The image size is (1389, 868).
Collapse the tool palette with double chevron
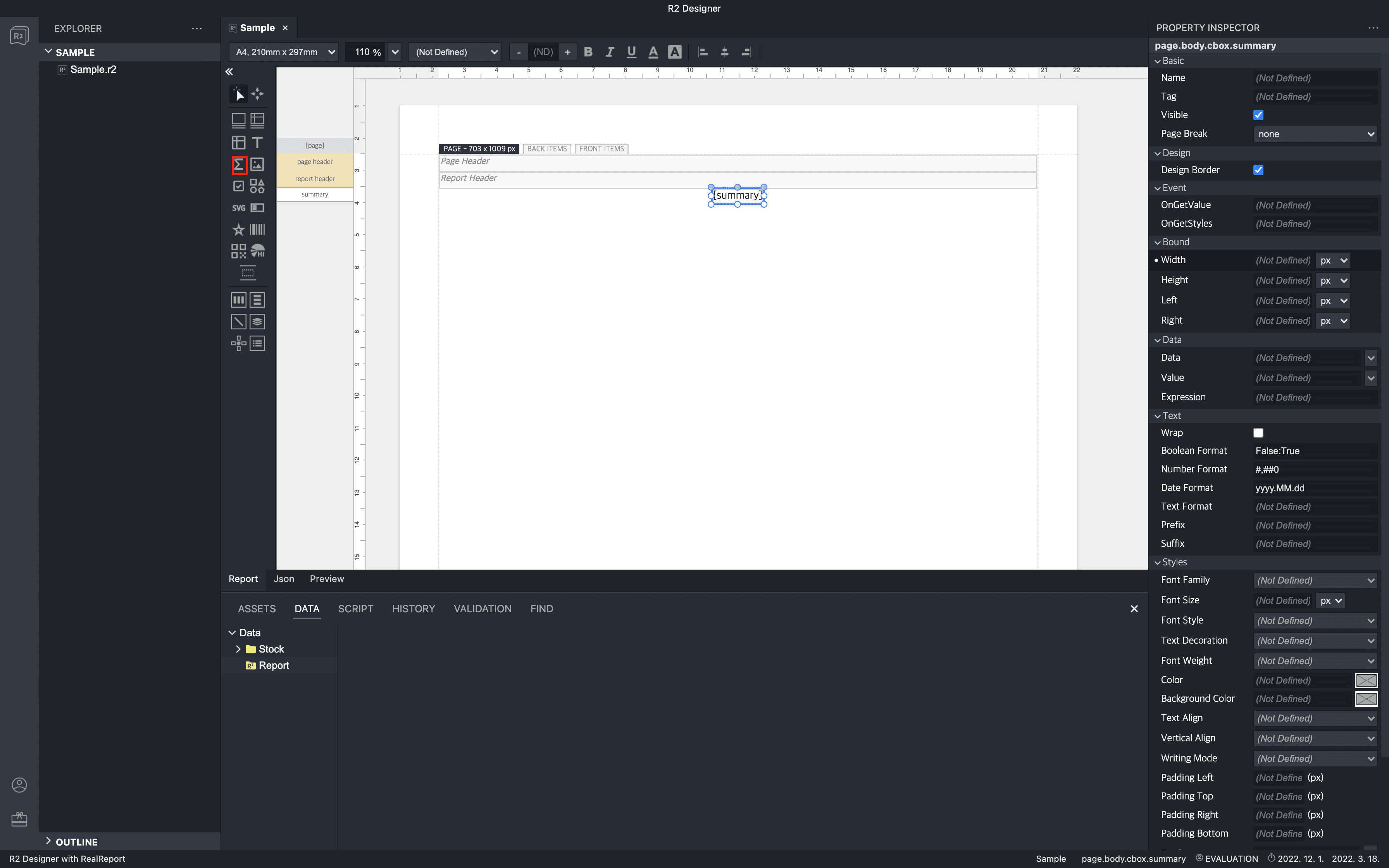click(229, 72)
